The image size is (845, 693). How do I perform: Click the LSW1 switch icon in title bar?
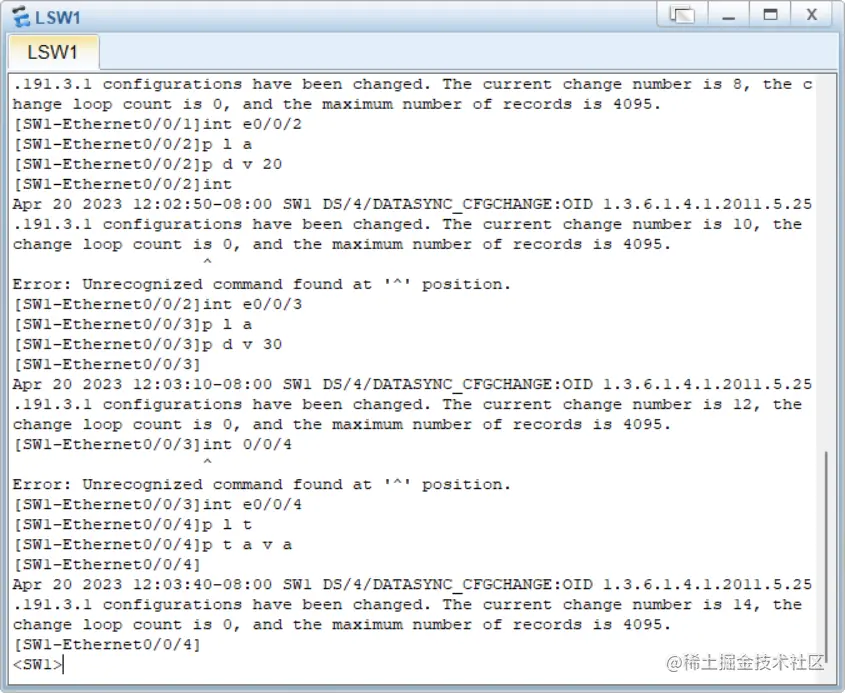point(21,17)
